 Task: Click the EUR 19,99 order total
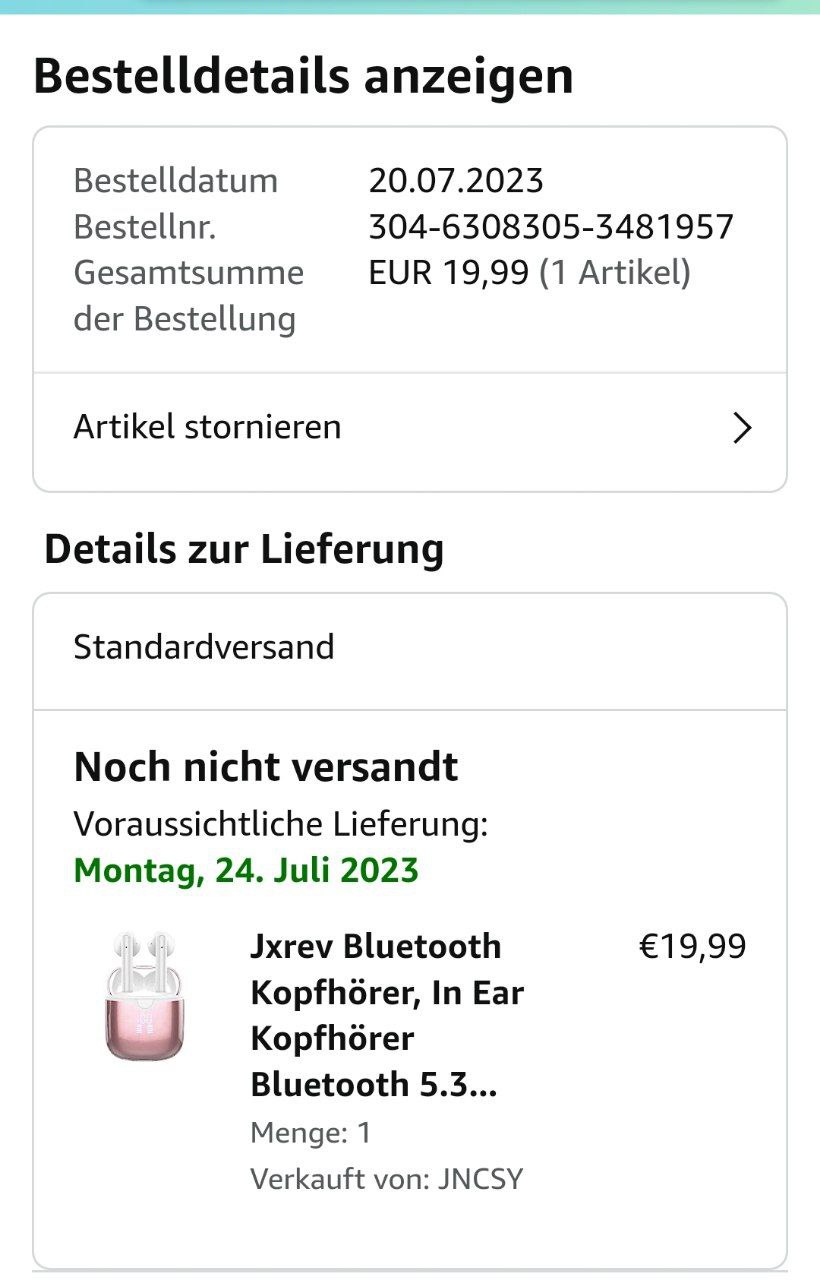[448, 272]
